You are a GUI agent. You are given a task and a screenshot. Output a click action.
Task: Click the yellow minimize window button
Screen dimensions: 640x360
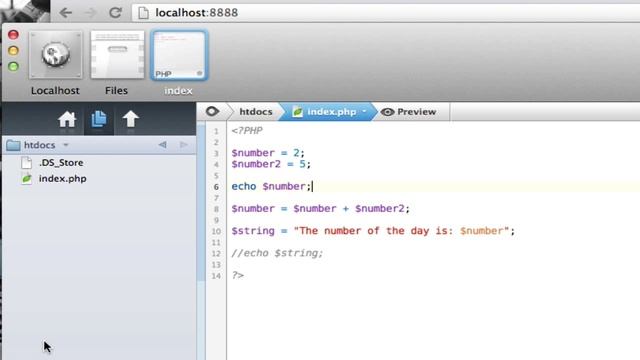(13, 50)
